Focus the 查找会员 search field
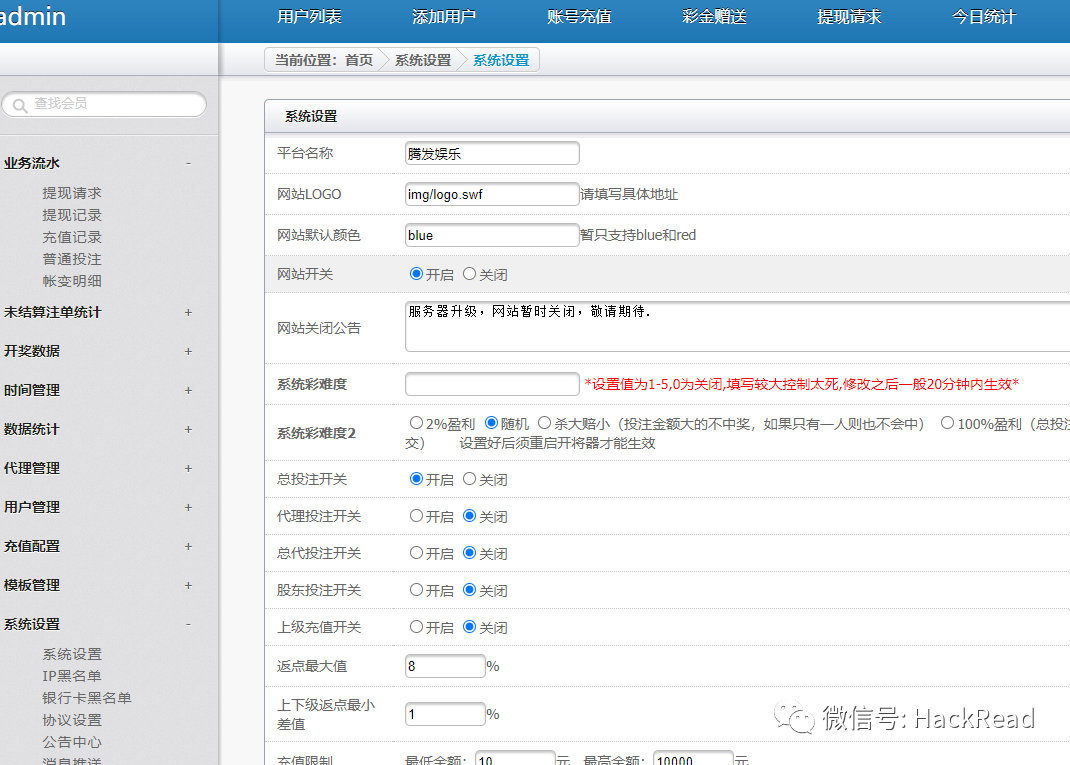 [x=104, y=104]
